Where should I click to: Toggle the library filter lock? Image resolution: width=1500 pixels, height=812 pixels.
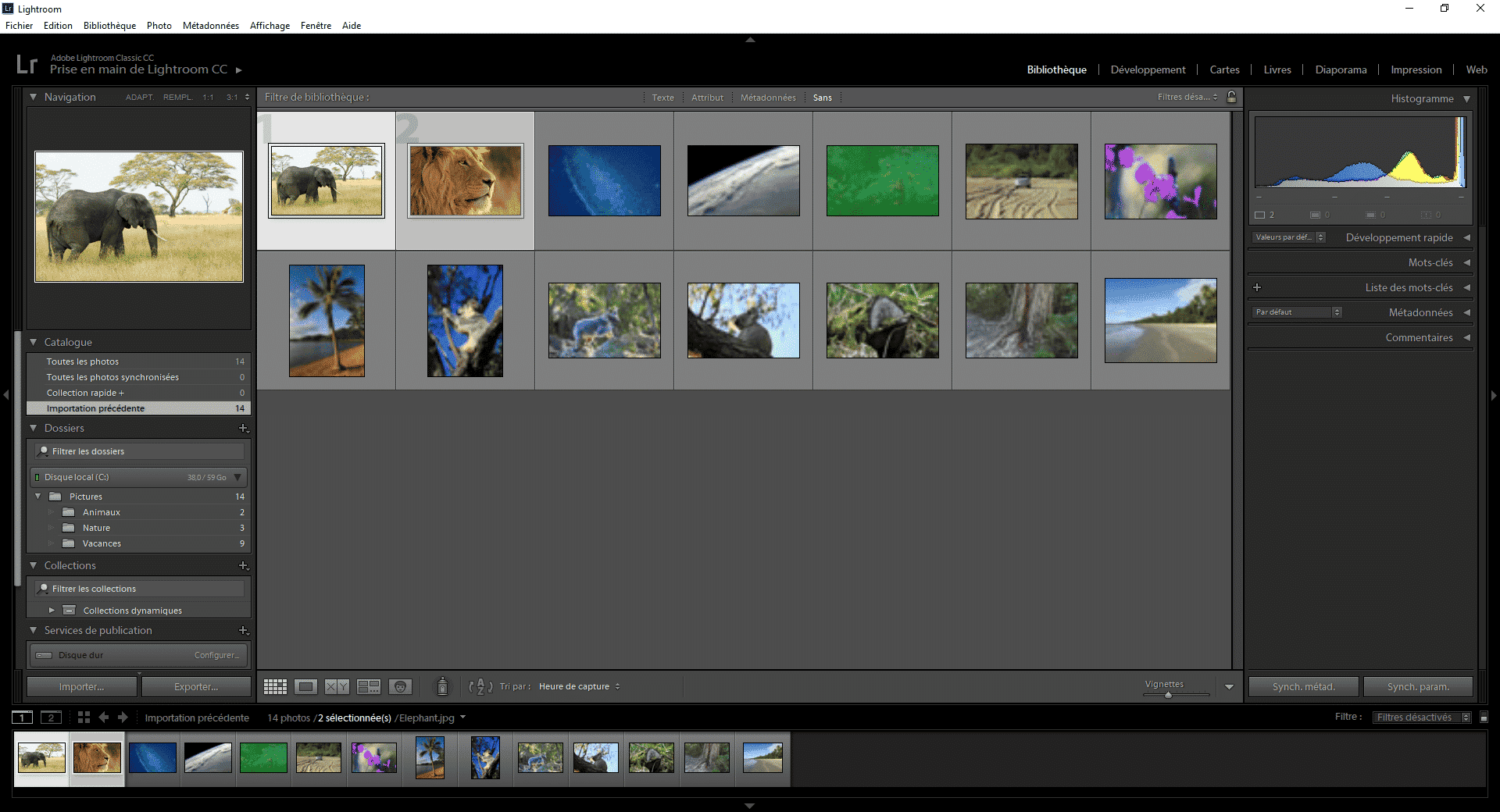click(x=1231, y=98)
